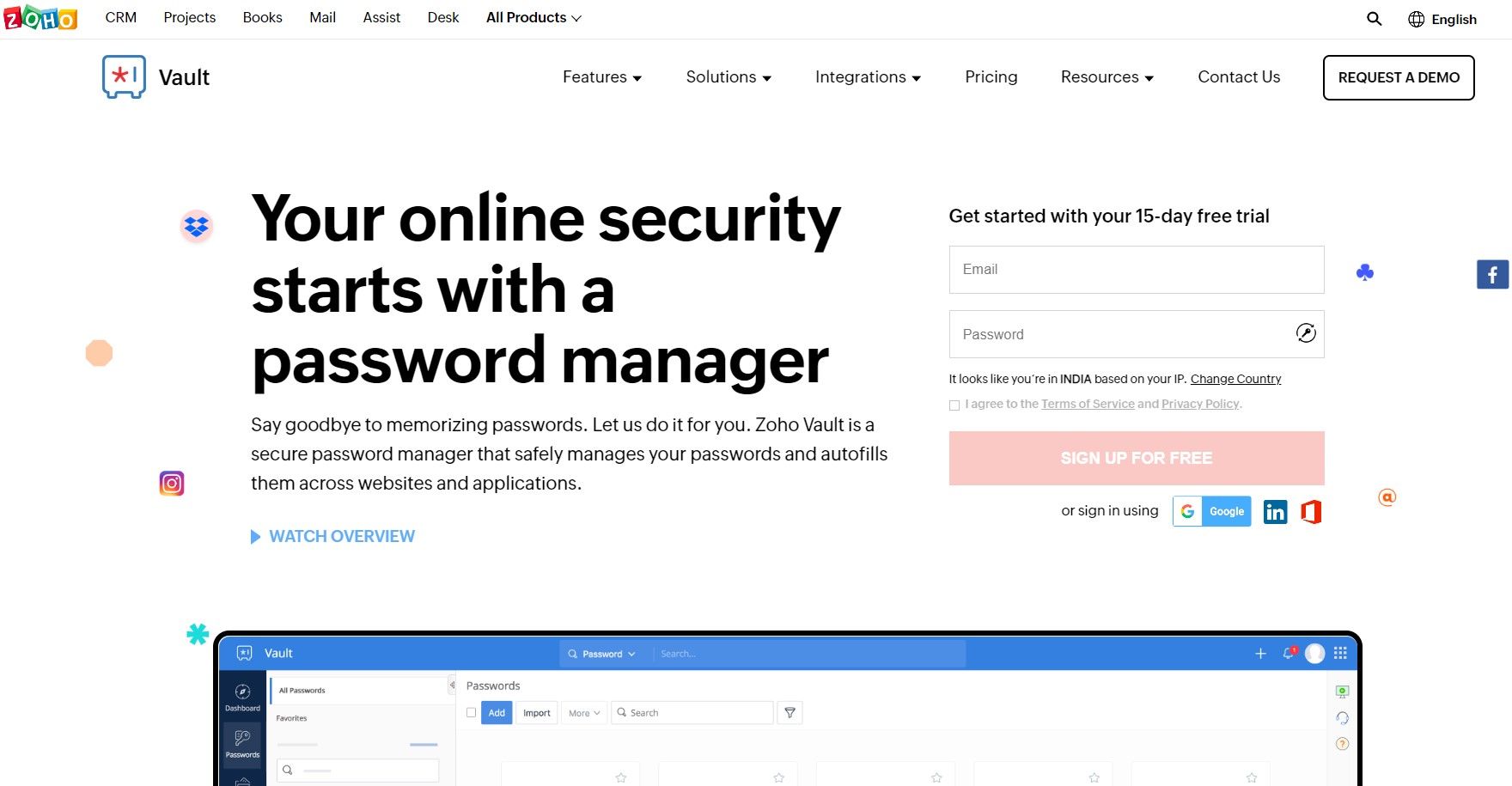
Task: Click the Vault logo icon
Action: (124, 76)
